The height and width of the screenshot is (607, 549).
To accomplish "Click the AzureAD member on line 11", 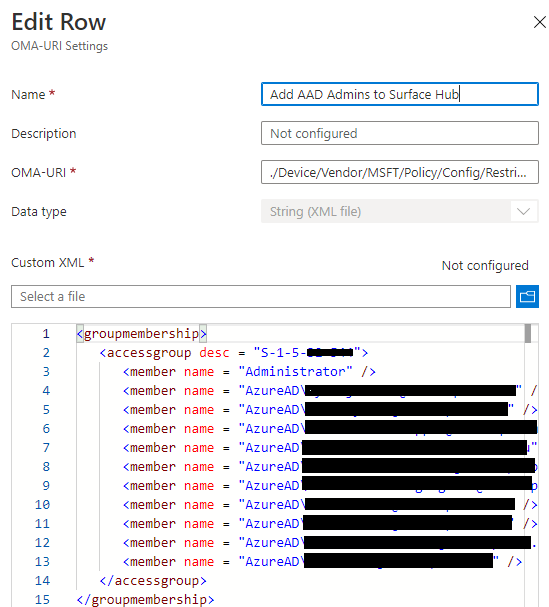I will click(x=330, y=524).
